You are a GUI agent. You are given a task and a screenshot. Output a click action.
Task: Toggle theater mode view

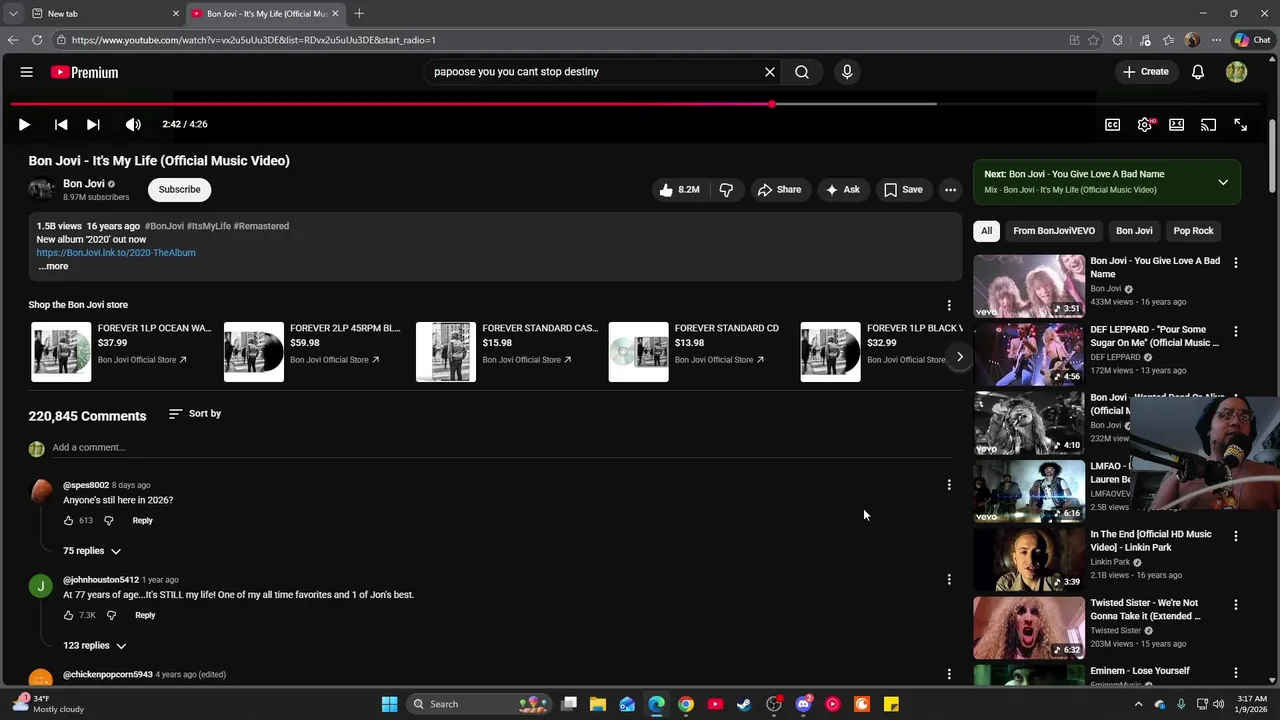tap(1177, 125)
